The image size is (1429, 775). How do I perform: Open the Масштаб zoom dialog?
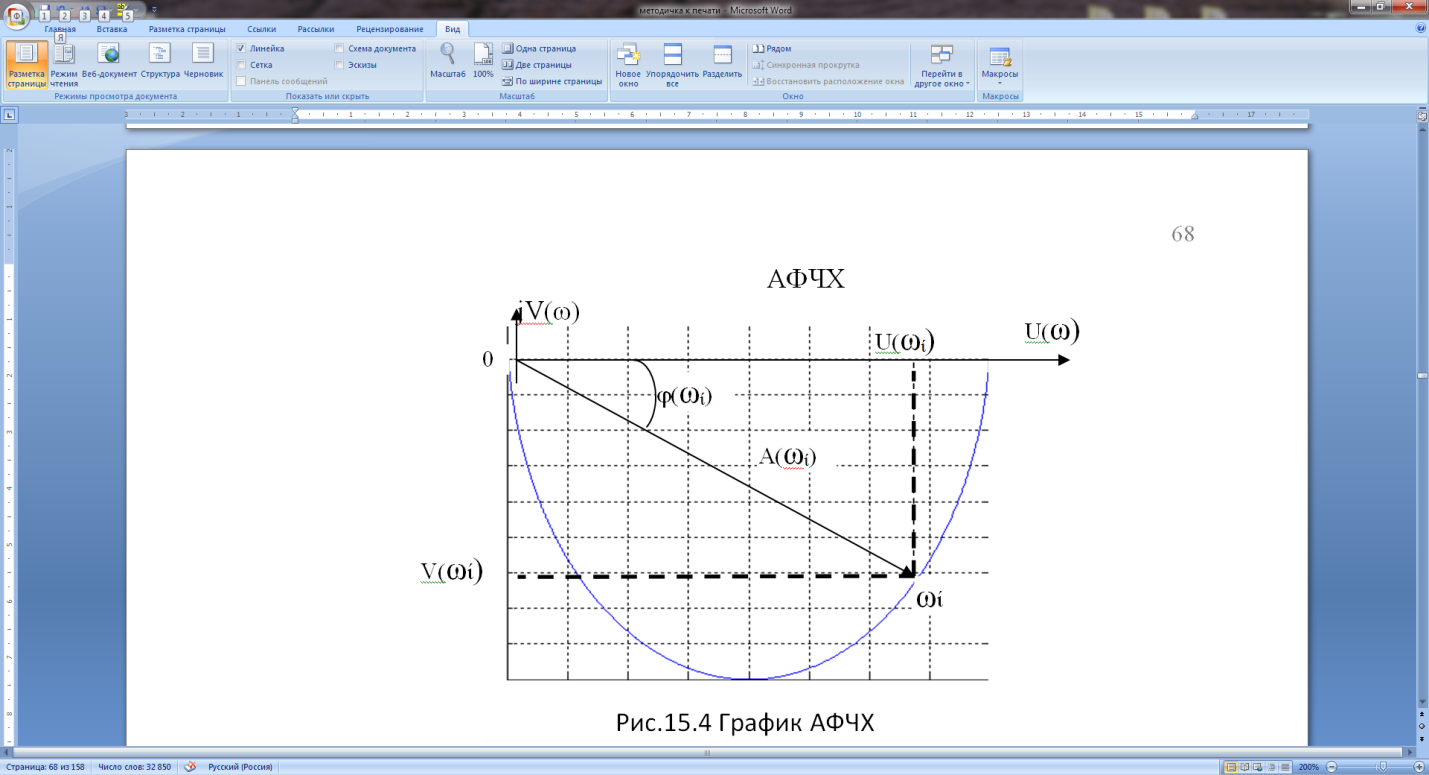pyautogui.click(x=448, y=62)
